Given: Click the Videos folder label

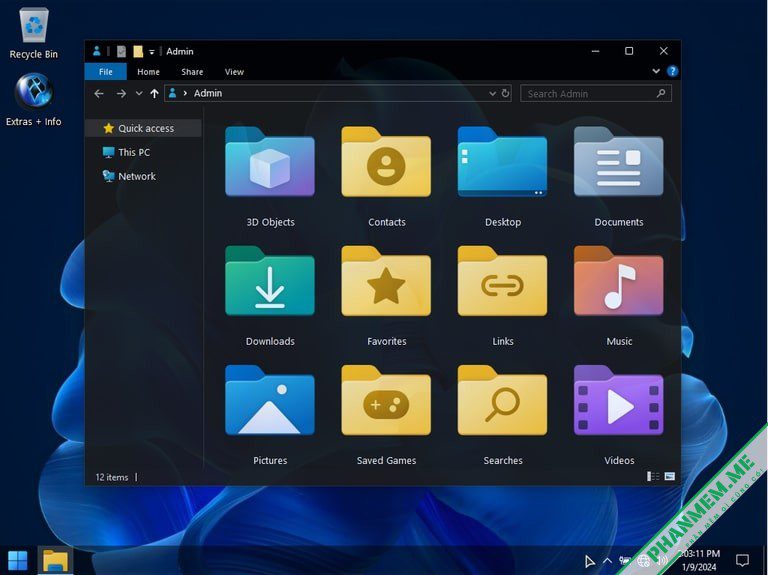Looking at the screenshot, I should [619, 460].
